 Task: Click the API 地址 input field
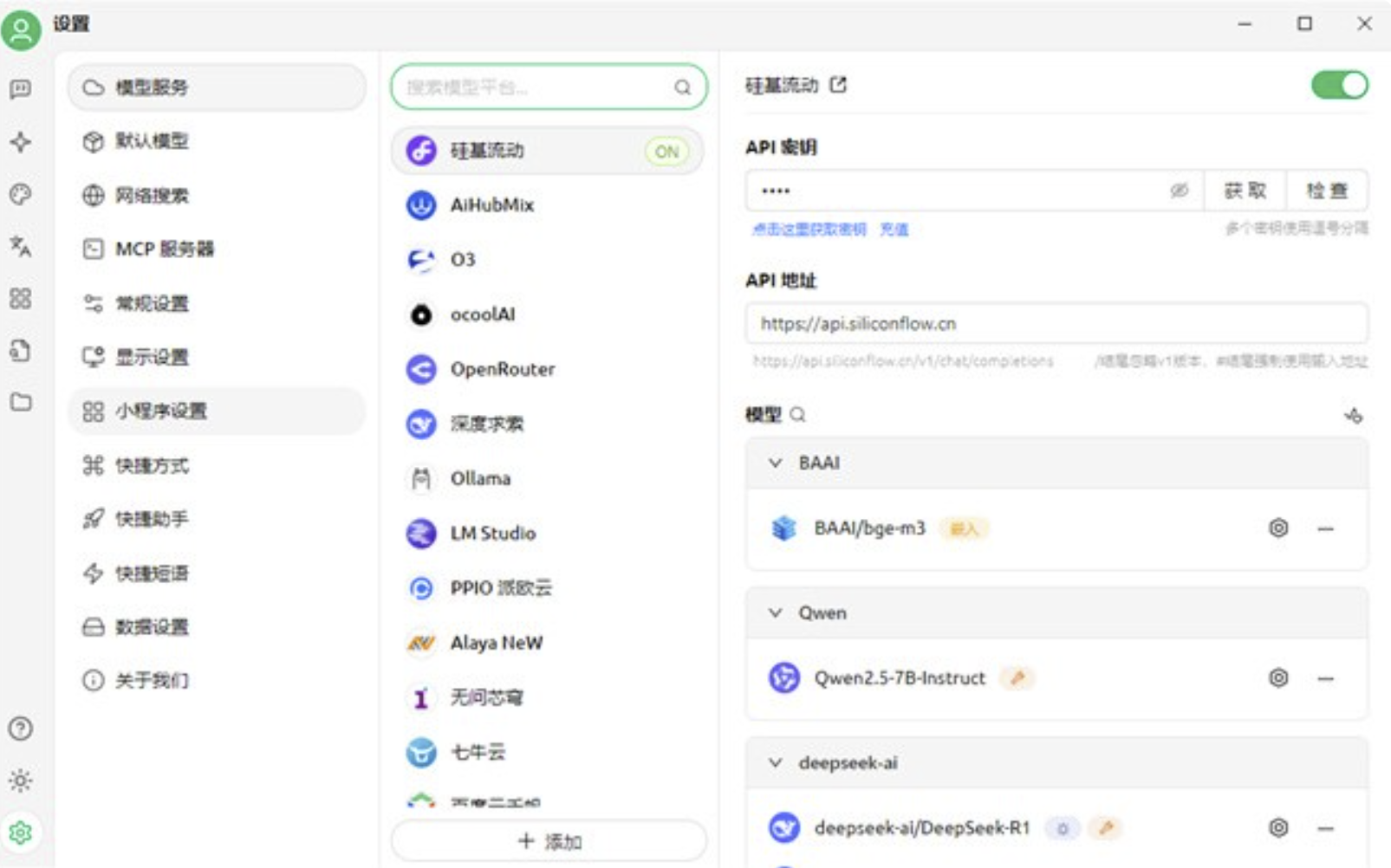point(1056,324)
